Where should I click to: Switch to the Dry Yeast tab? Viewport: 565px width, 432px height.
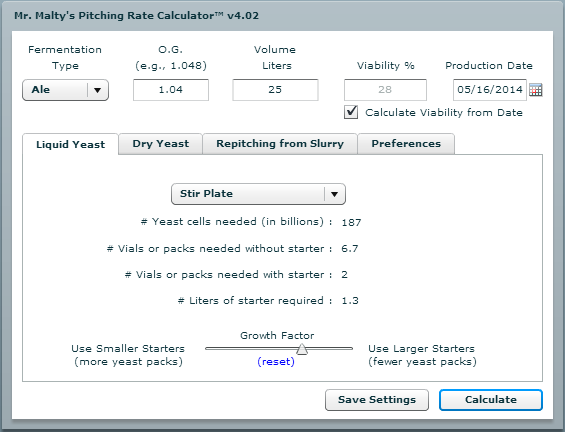pyautogui.click(x=160, y=144)
